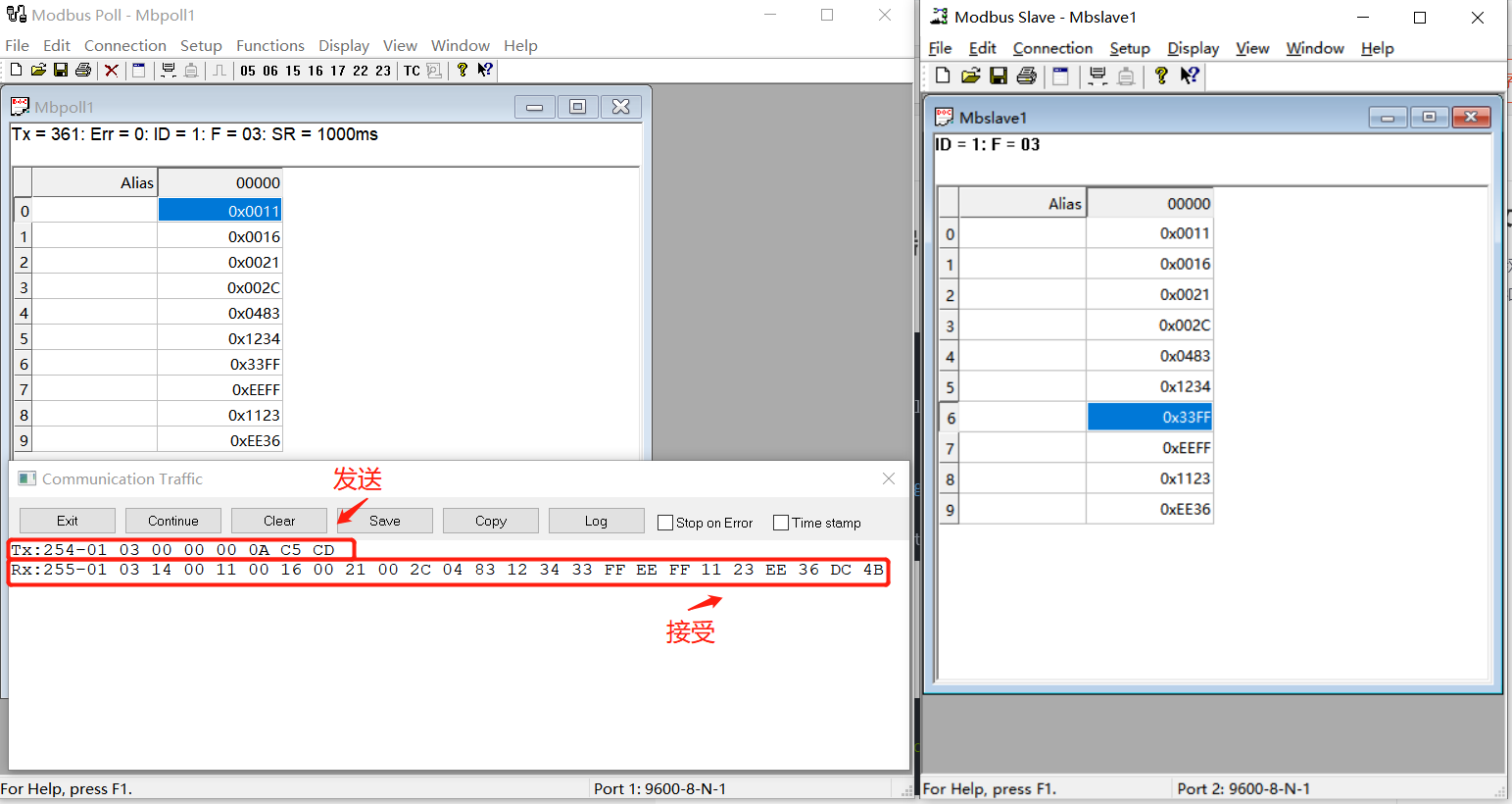Click Clear button in Communication Traffic

pos(279,521)
